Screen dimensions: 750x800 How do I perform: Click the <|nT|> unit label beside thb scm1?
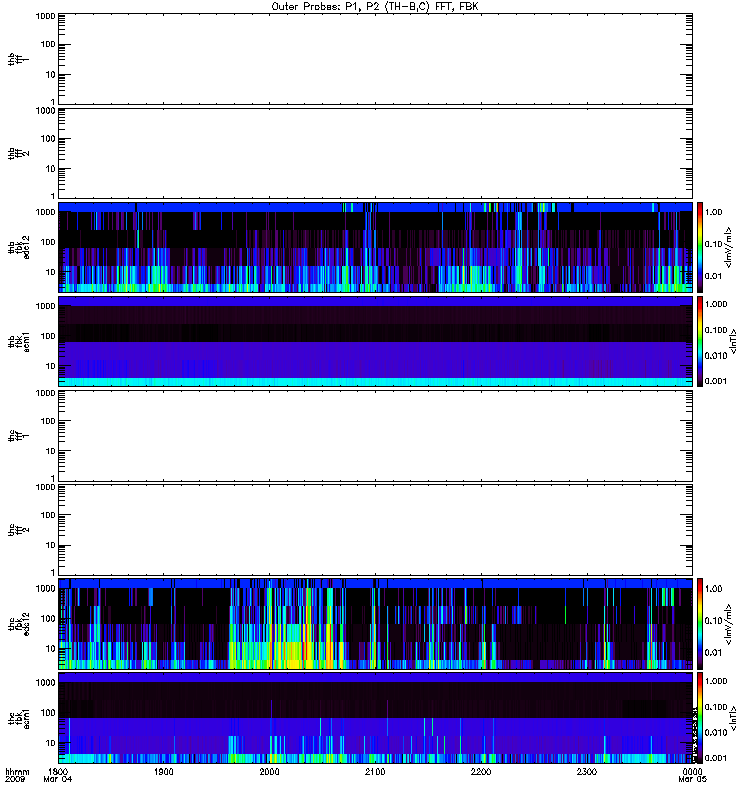[x=733, y=341]
